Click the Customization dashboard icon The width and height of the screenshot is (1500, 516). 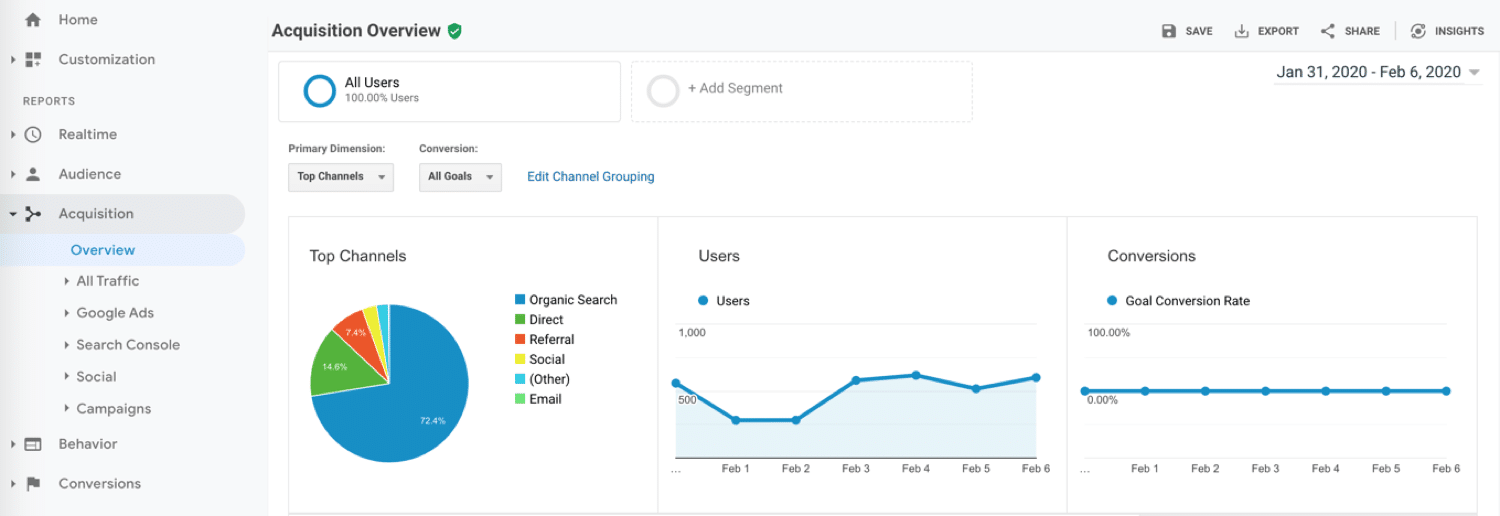[33, 60]
